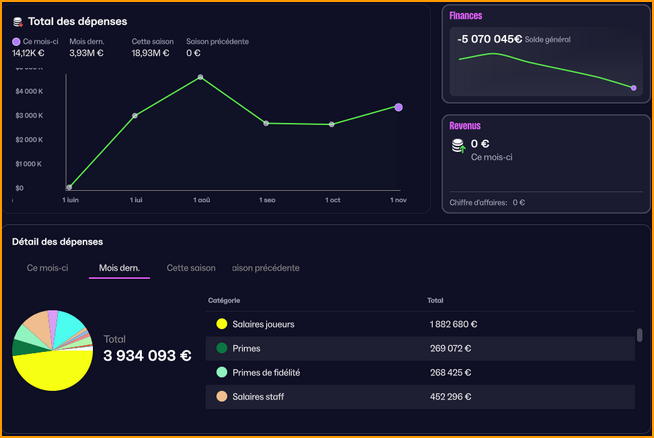
Task: Click the Revenus coins icon
Action: click(458, 146)
